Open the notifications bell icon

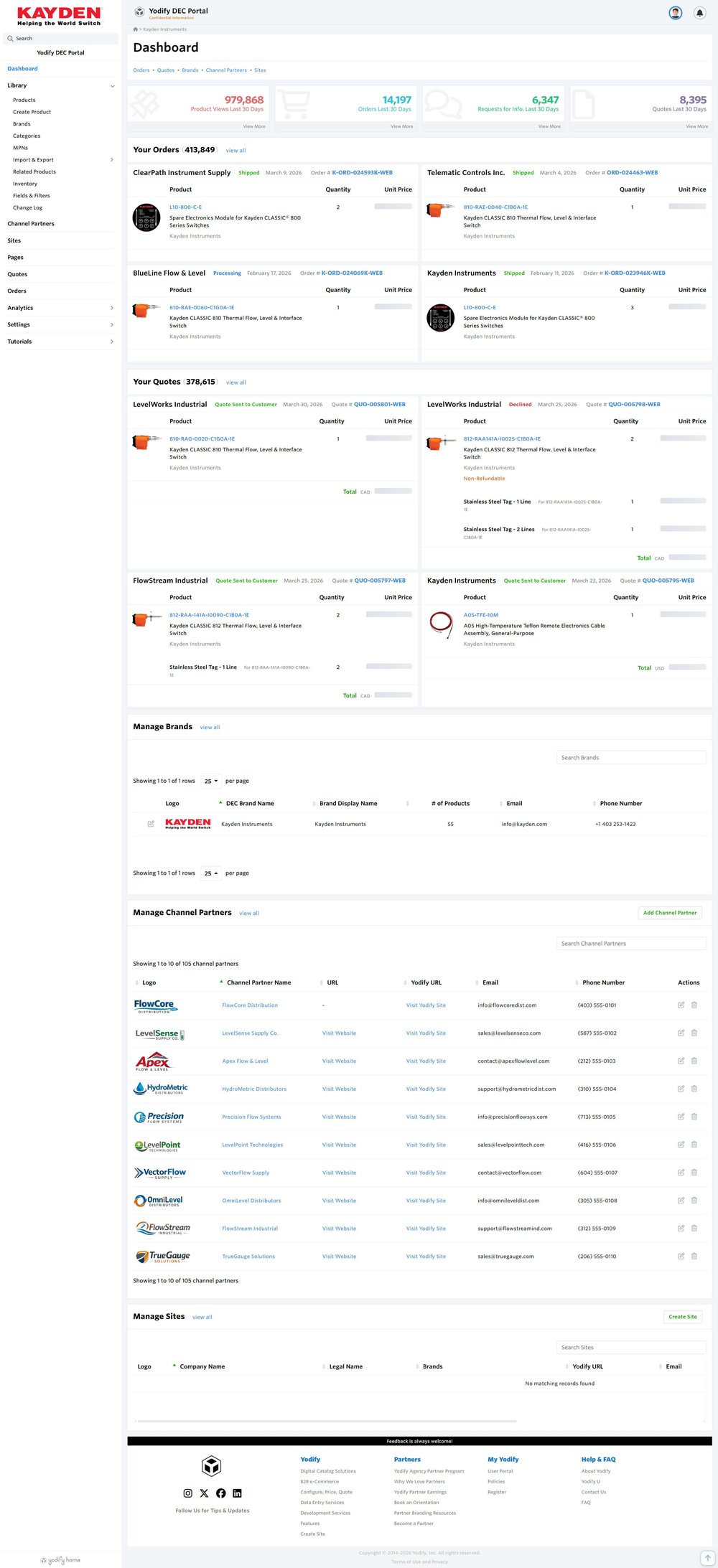699,13
